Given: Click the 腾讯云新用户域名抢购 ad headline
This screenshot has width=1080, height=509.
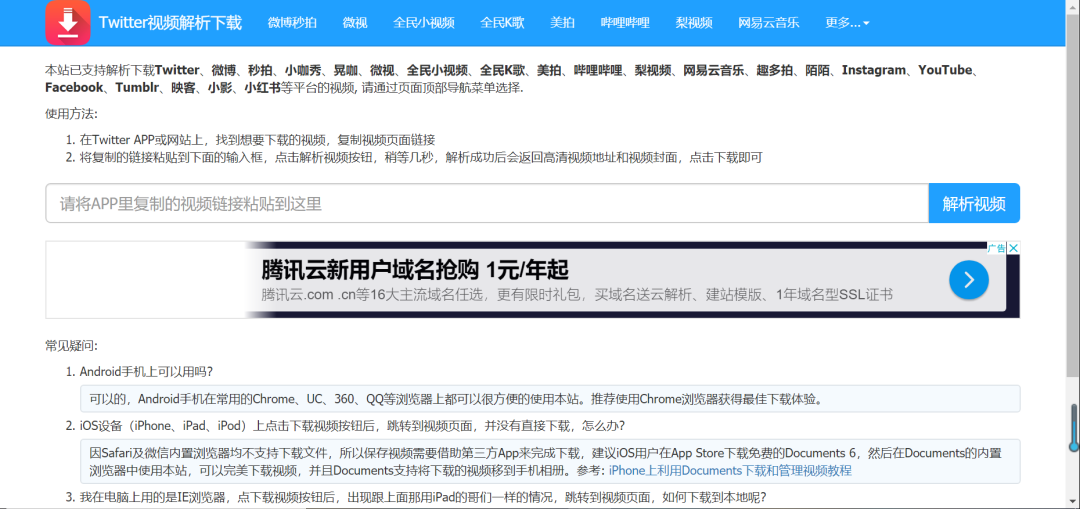Looking at the screenshot, I should [415, 269].
